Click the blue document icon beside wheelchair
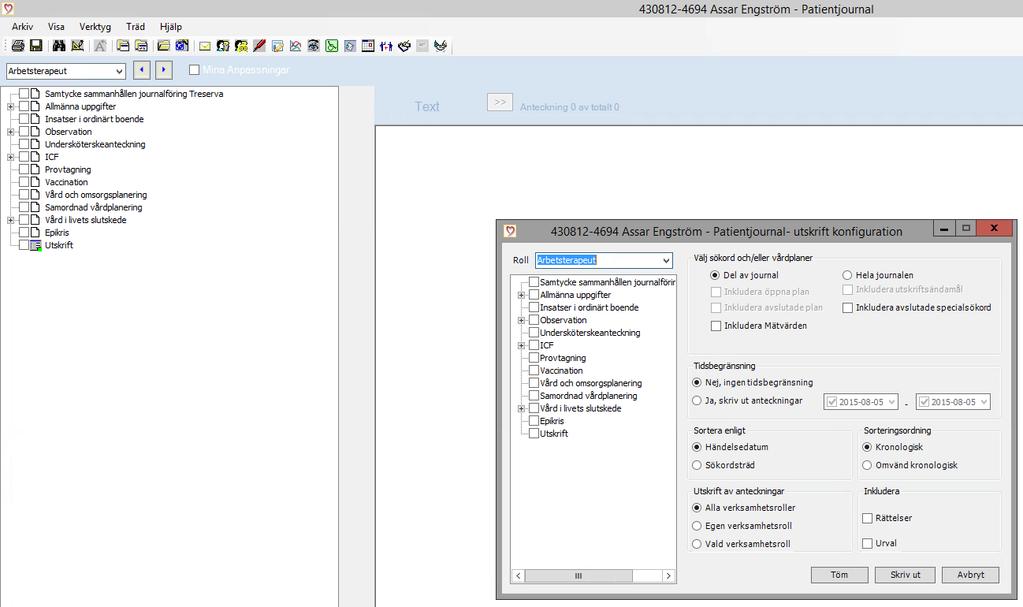The height and width of the screenshot is (607, 1023). point(350,46)
